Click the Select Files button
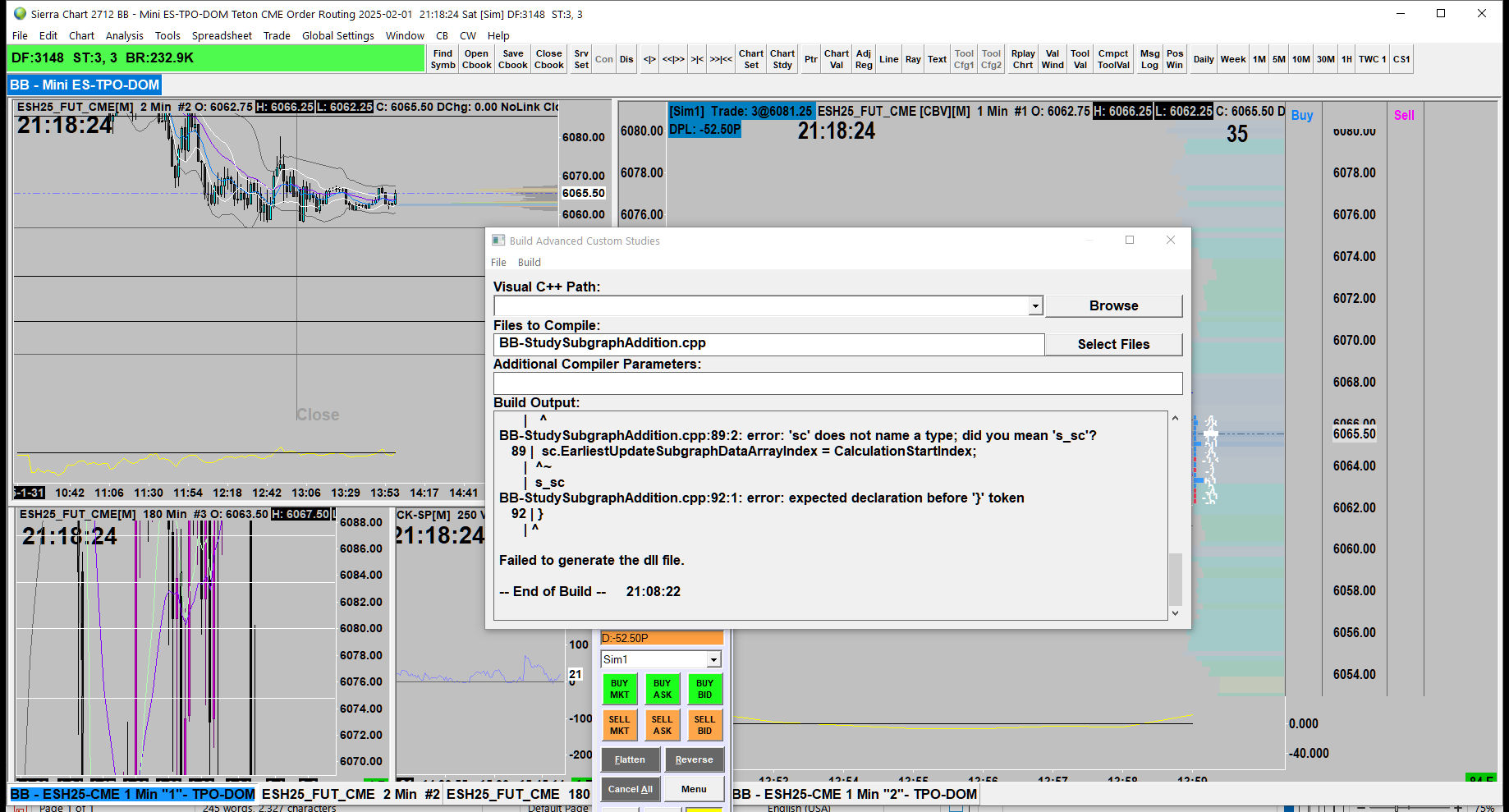 point(1112,345)
